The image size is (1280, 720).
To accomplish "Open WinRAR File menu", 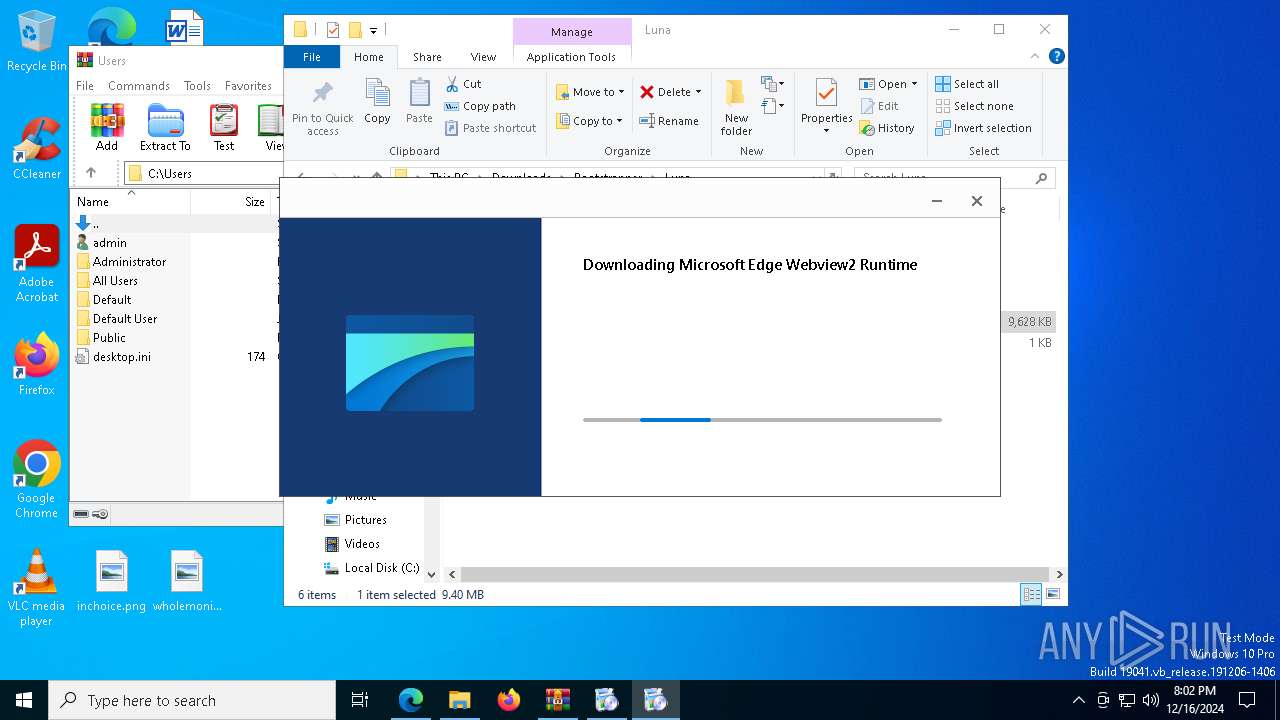I will click(x=85, y=86).
